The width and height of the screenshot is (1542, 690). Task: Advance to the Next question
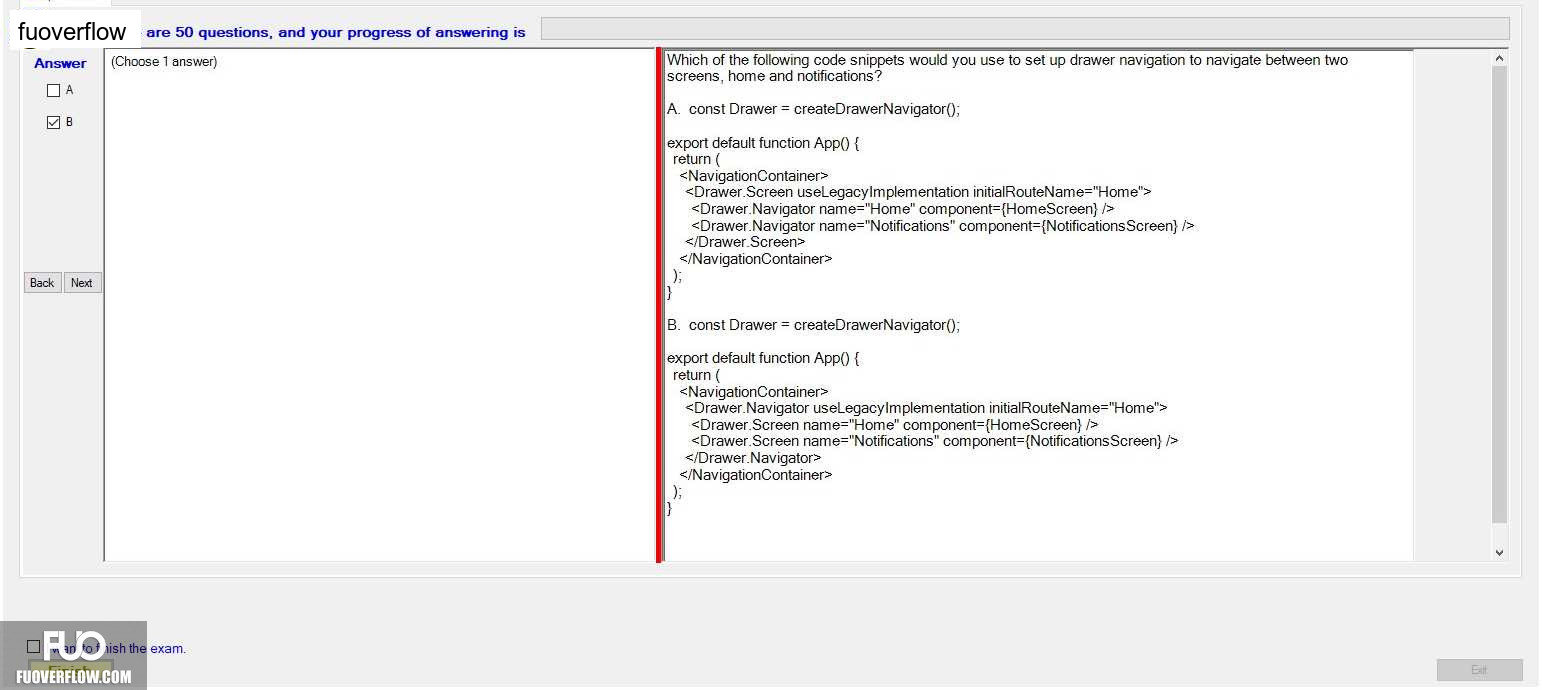point(82,283)
